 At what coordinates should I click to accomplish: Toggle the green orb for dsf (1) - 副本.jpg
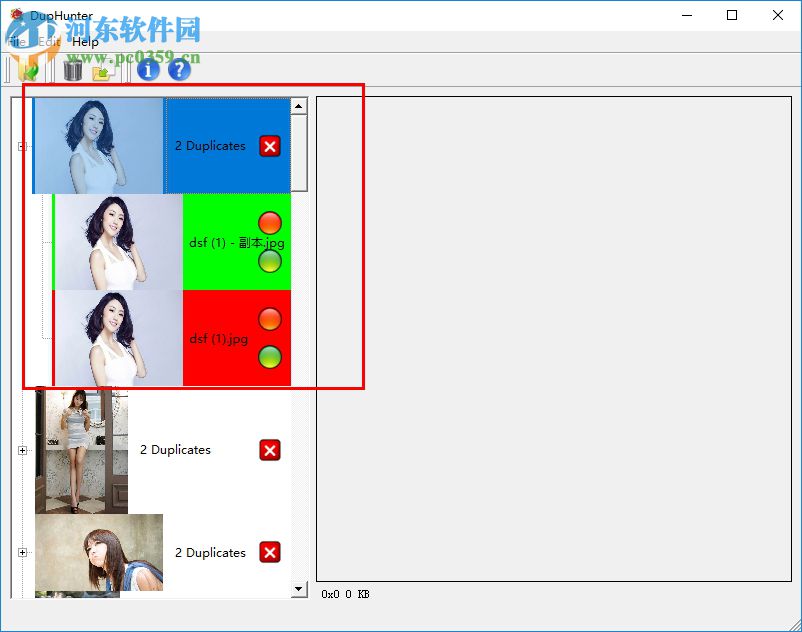269,261
